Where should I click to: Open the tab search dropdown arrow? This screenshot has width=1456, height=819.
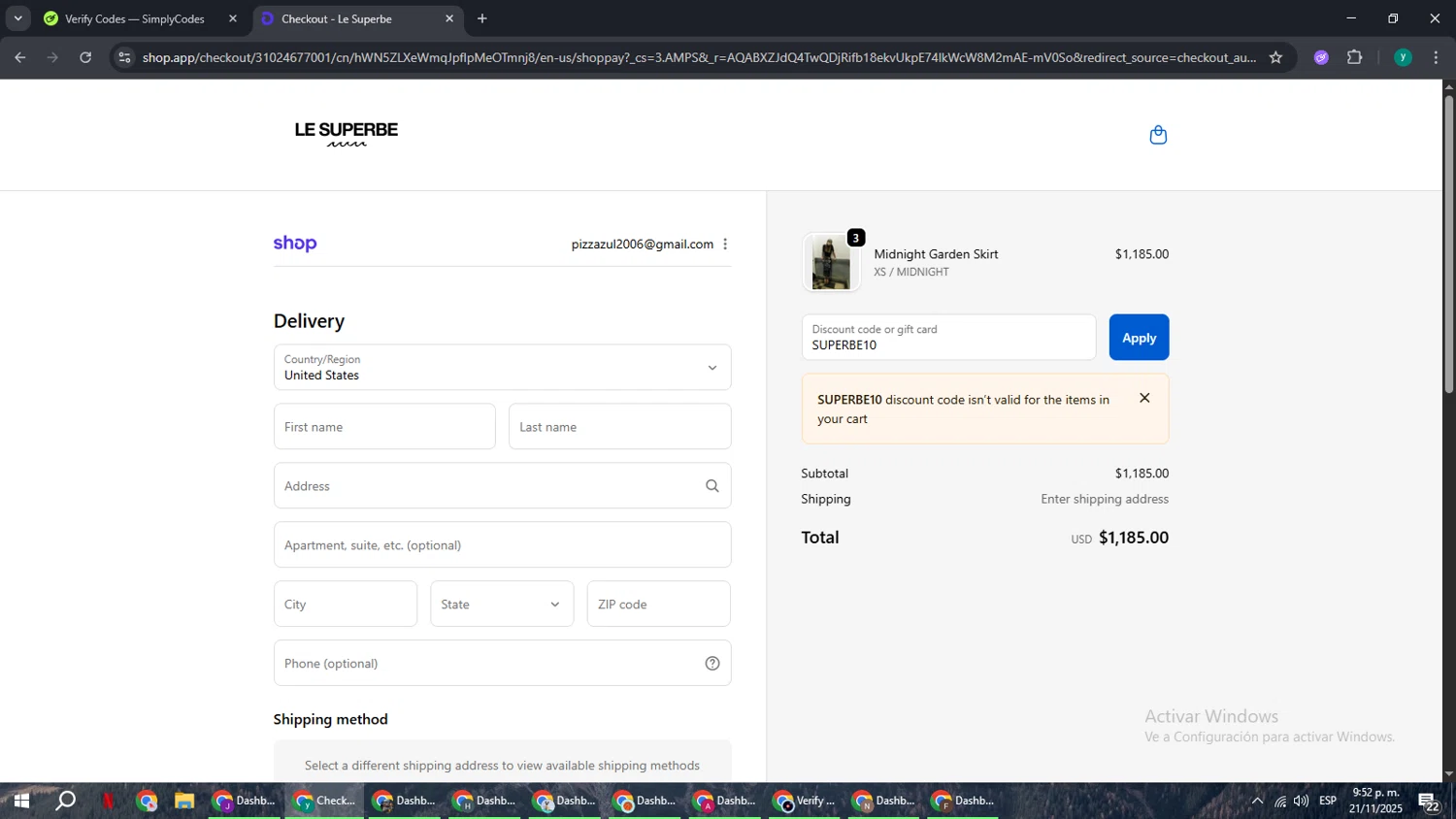pos(17,18)
